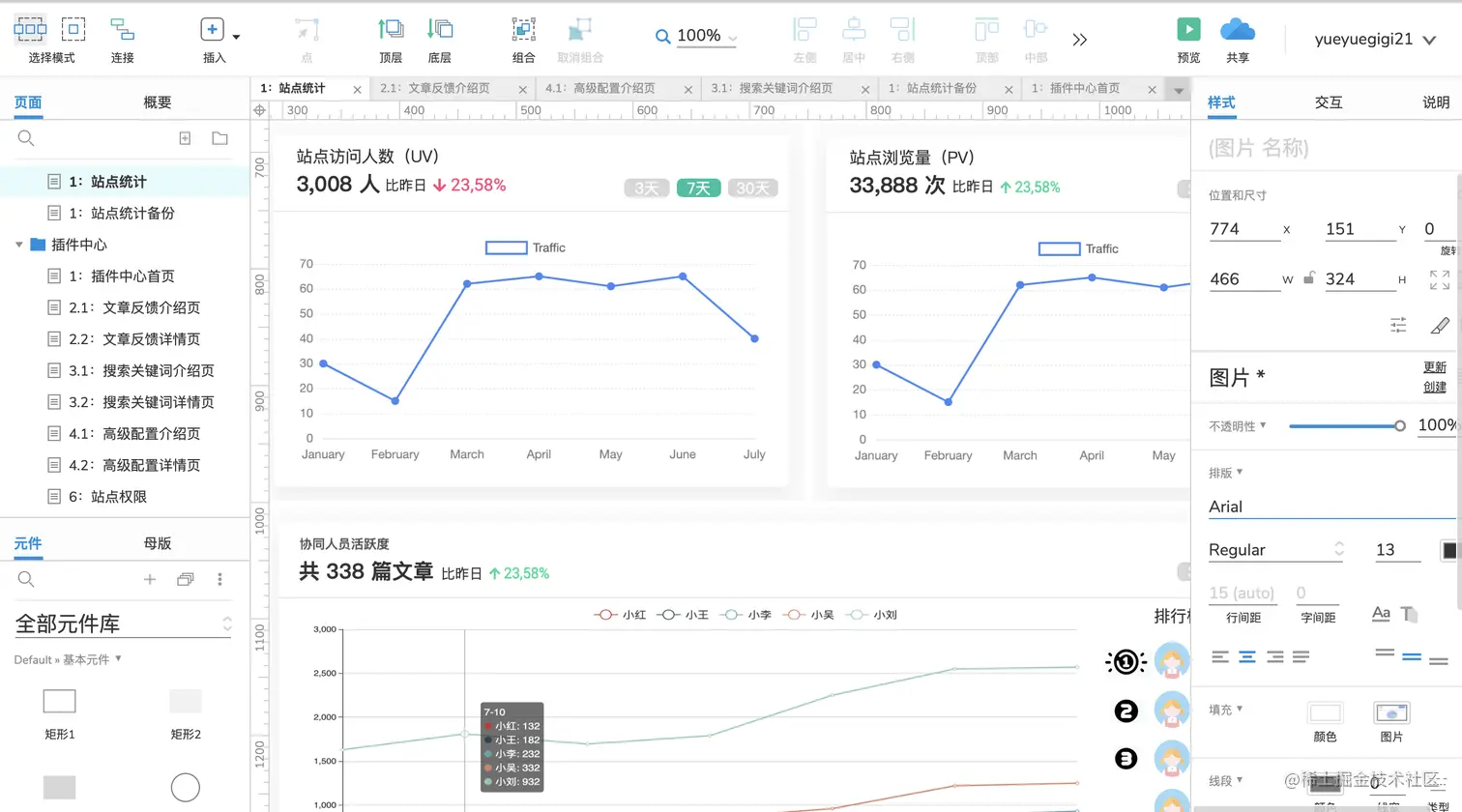Open the 4.1：高级配置介绍页 canvas tab
The height and width of the screenshot is (812, 1462).
tap(599, 88)
